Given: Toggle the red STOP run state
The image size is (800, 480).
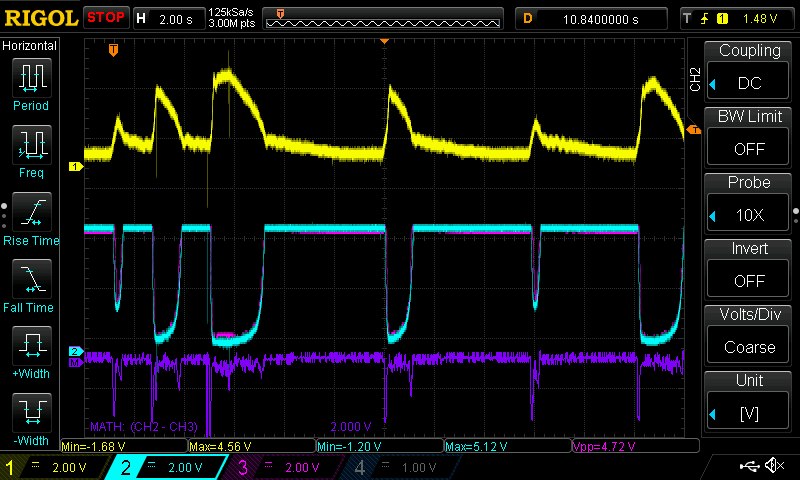Looking at the screenshot, I should coord(105,17).
